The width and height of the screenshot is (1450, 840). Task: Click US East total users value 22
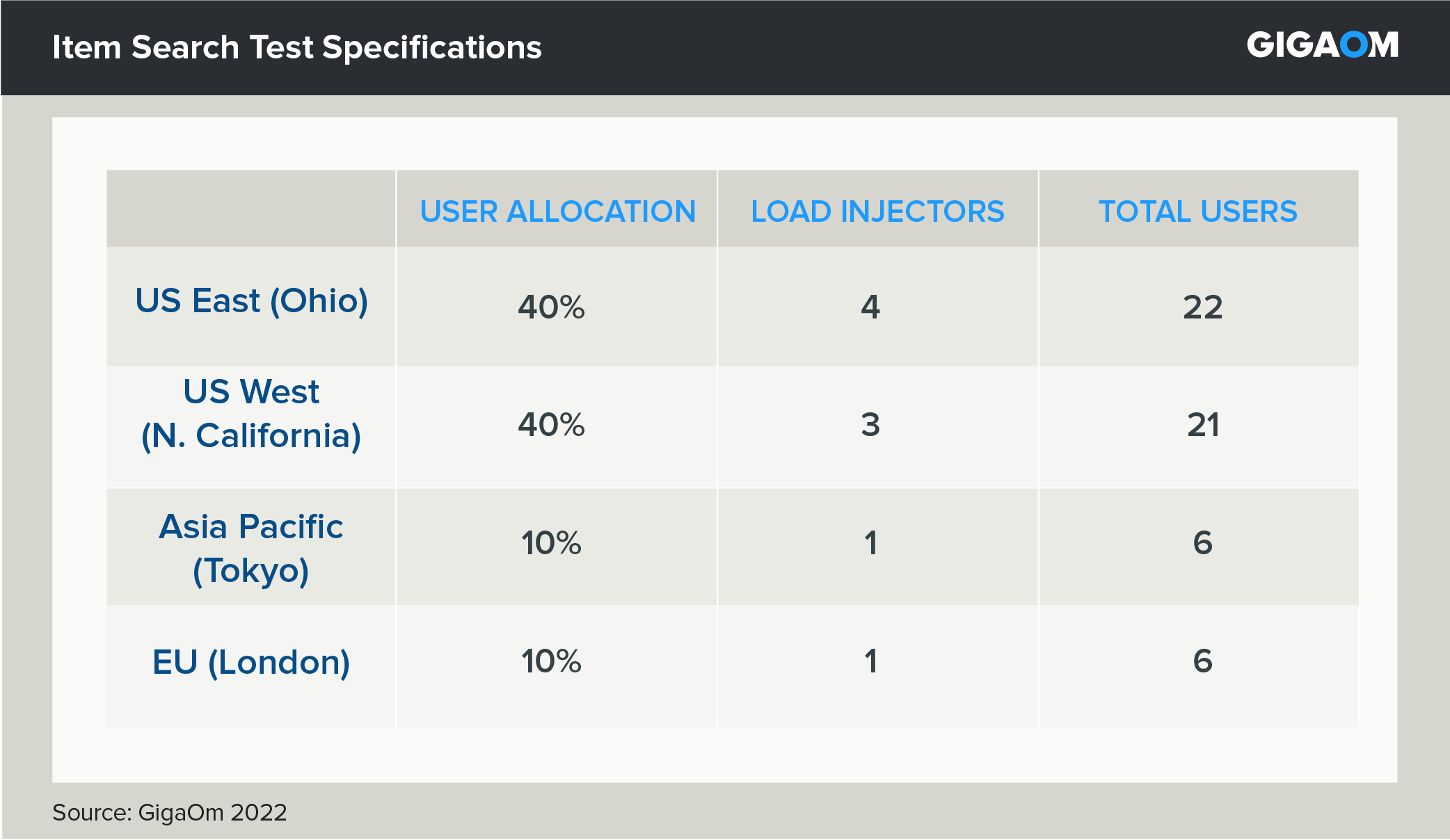point(1203,307)
